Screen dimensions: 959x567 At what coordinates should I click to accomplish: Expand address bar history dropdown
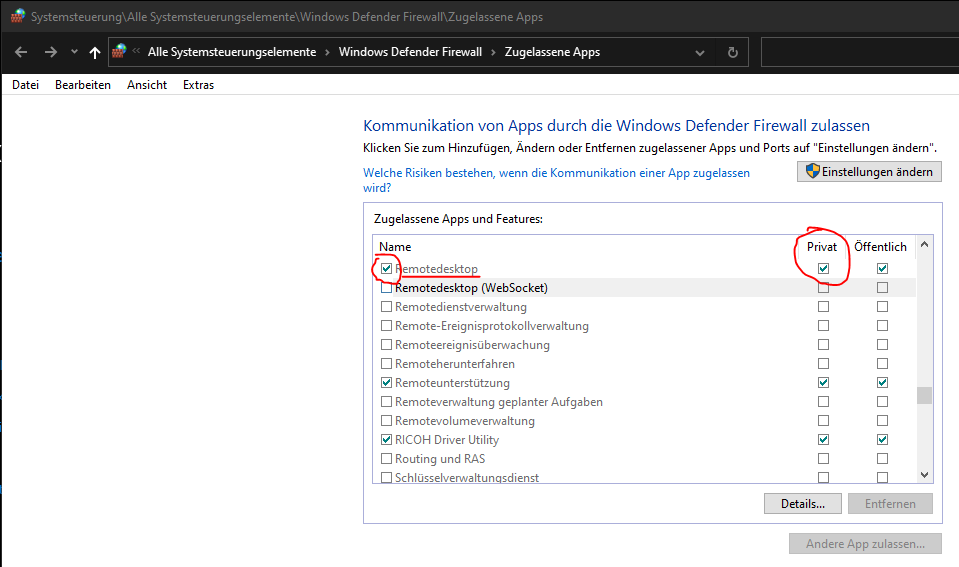click(x=700, y=53)
